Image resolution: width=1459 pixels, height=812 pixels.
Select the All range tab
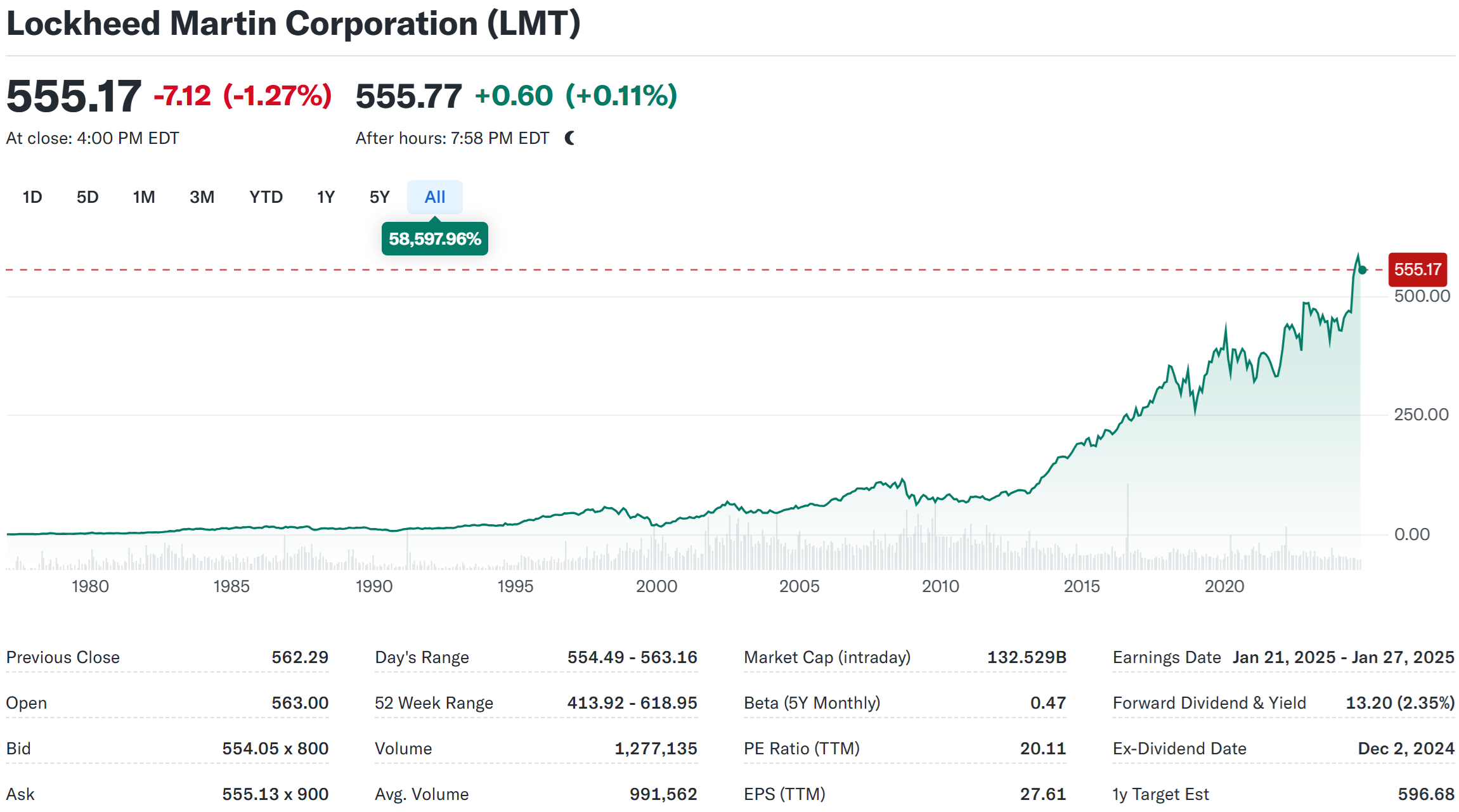point(435,197)
